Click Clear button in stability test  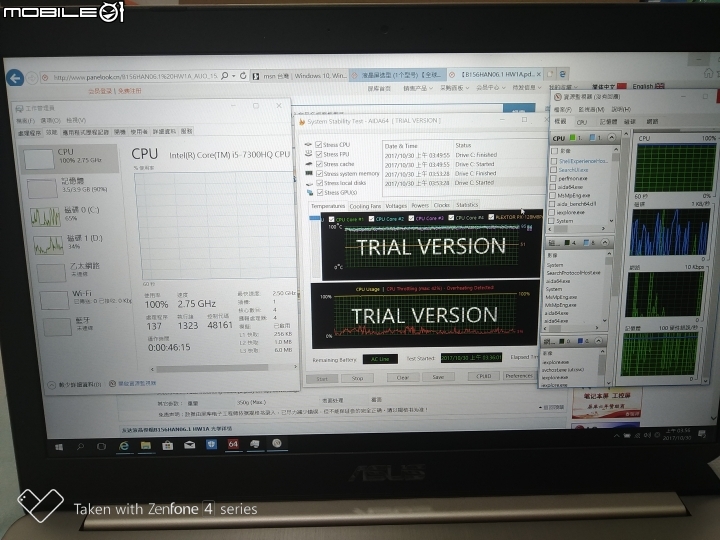(x=402, y=377)
